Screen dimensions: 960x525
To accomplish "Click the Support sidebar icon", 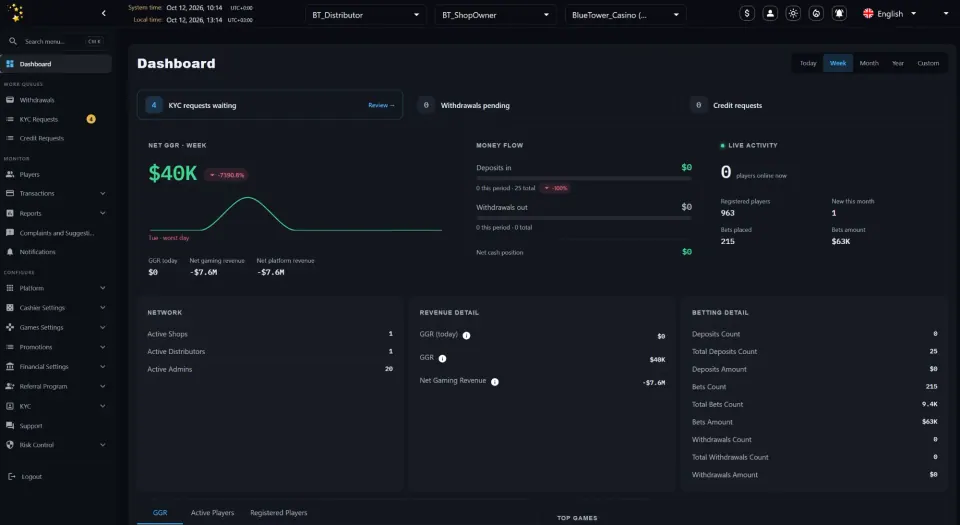I will 10,425.
